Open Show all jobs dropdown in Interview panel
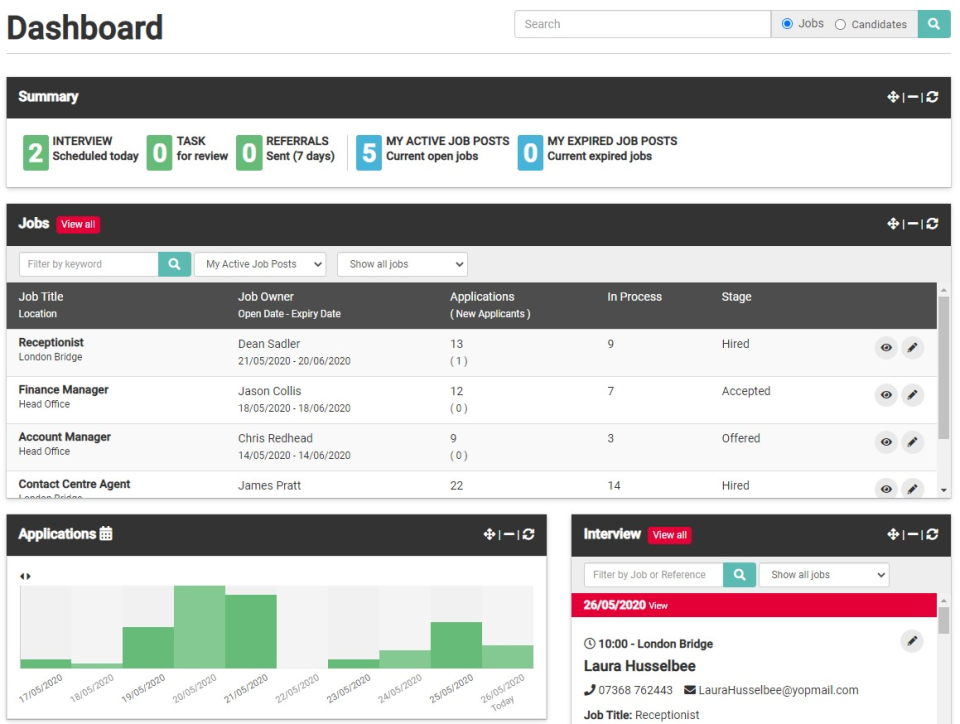960x724 pixels. coord(823,575)
